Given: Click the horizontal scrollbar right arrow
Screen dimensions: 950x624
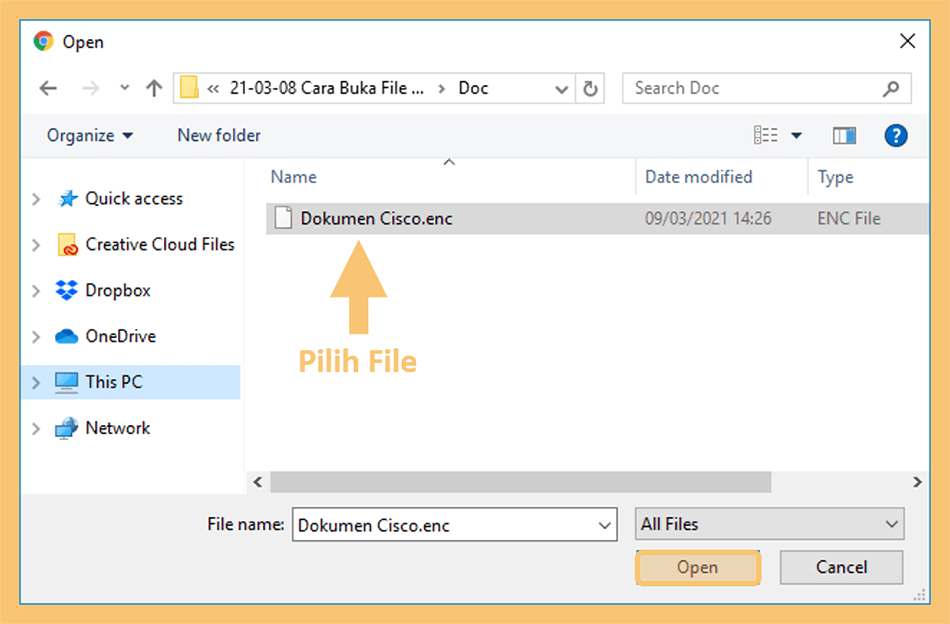Looking at the screenshot, I should [917, 482].
